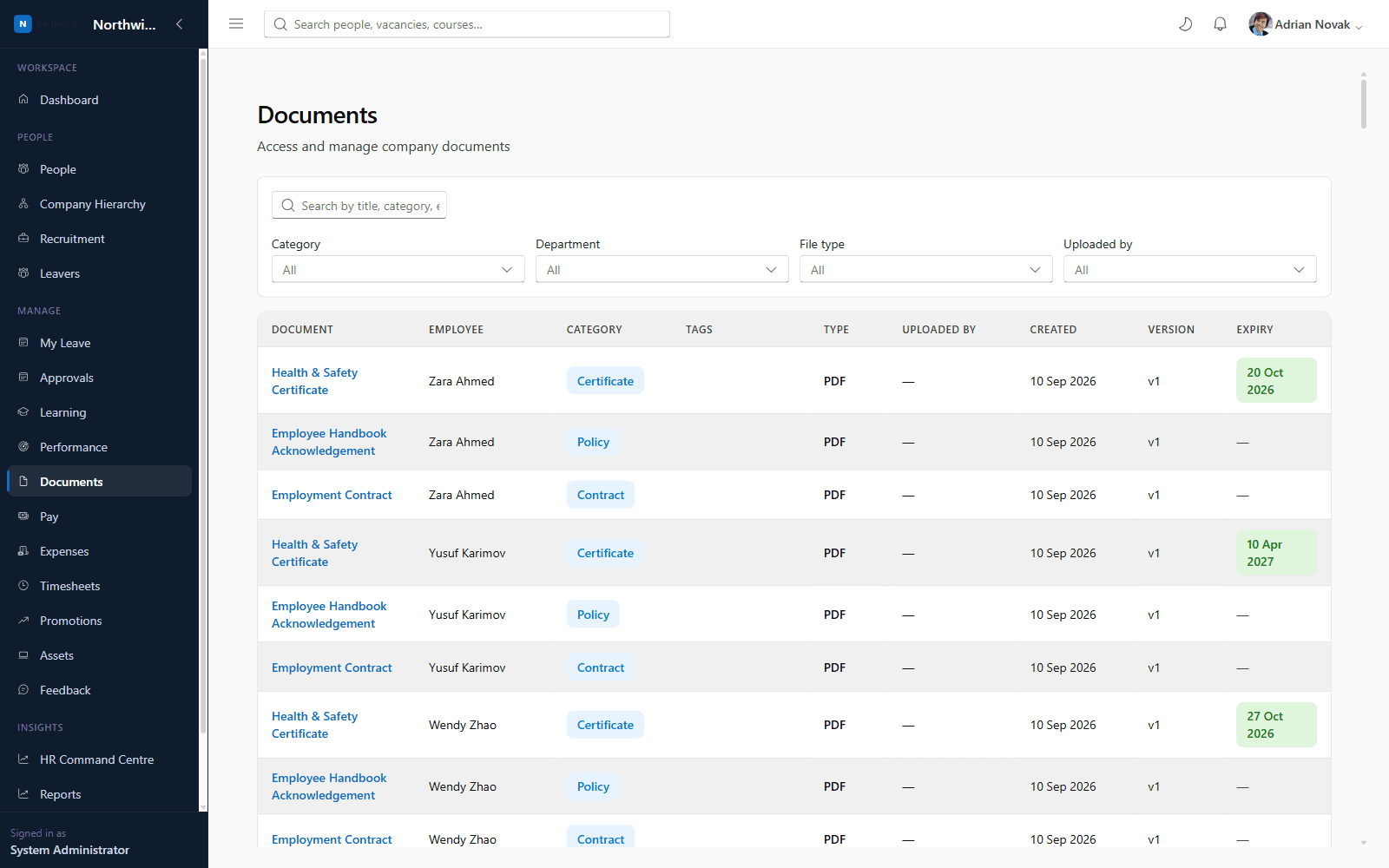Screen dimensions: 1389x868
Task: Click the global search people, vacancies field
Action: pyautogui.click(x=467, y=24)
